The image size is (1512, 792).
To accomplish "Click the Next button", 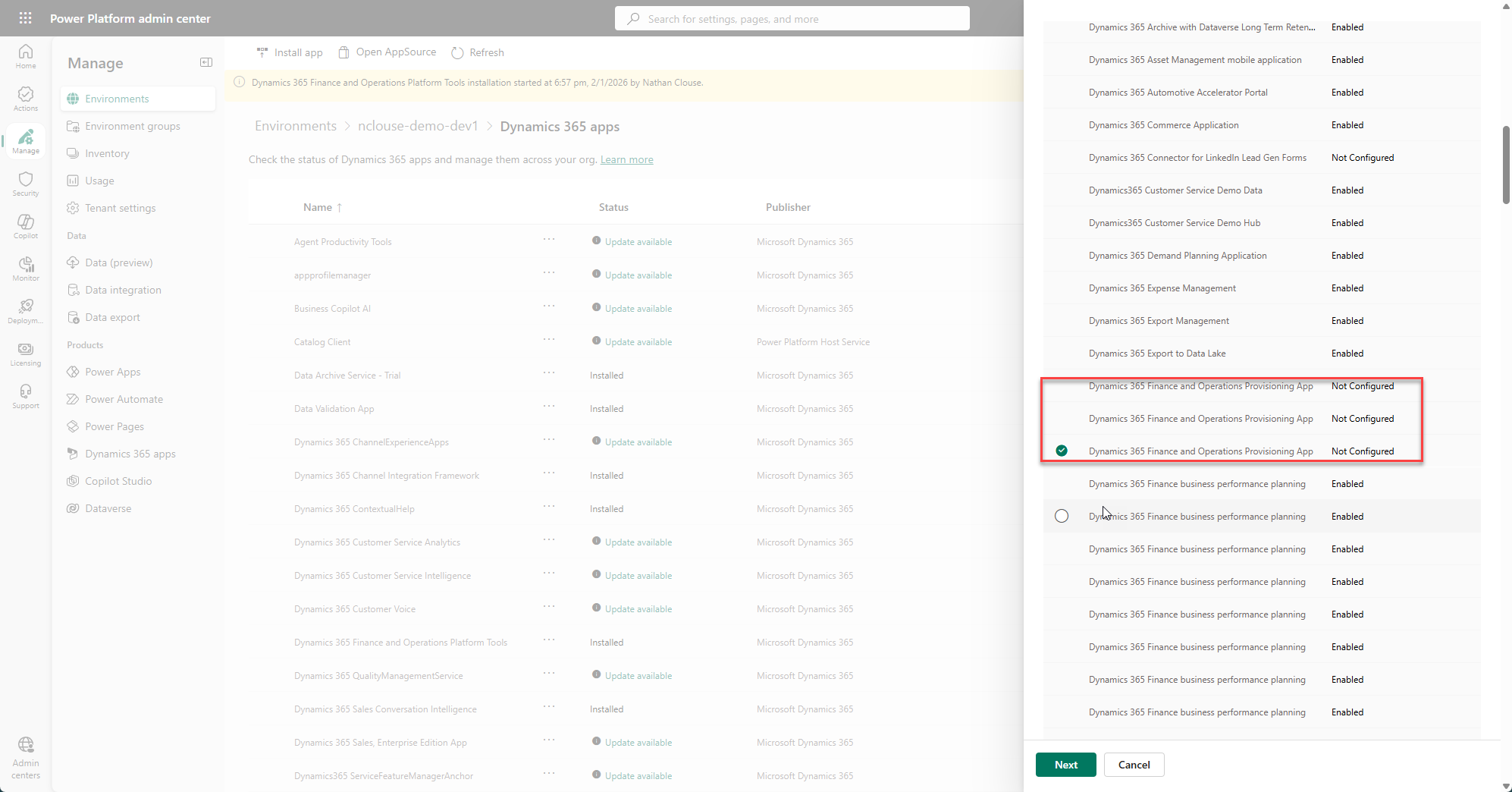I will pyautogui.click(x=1065, y=765).
